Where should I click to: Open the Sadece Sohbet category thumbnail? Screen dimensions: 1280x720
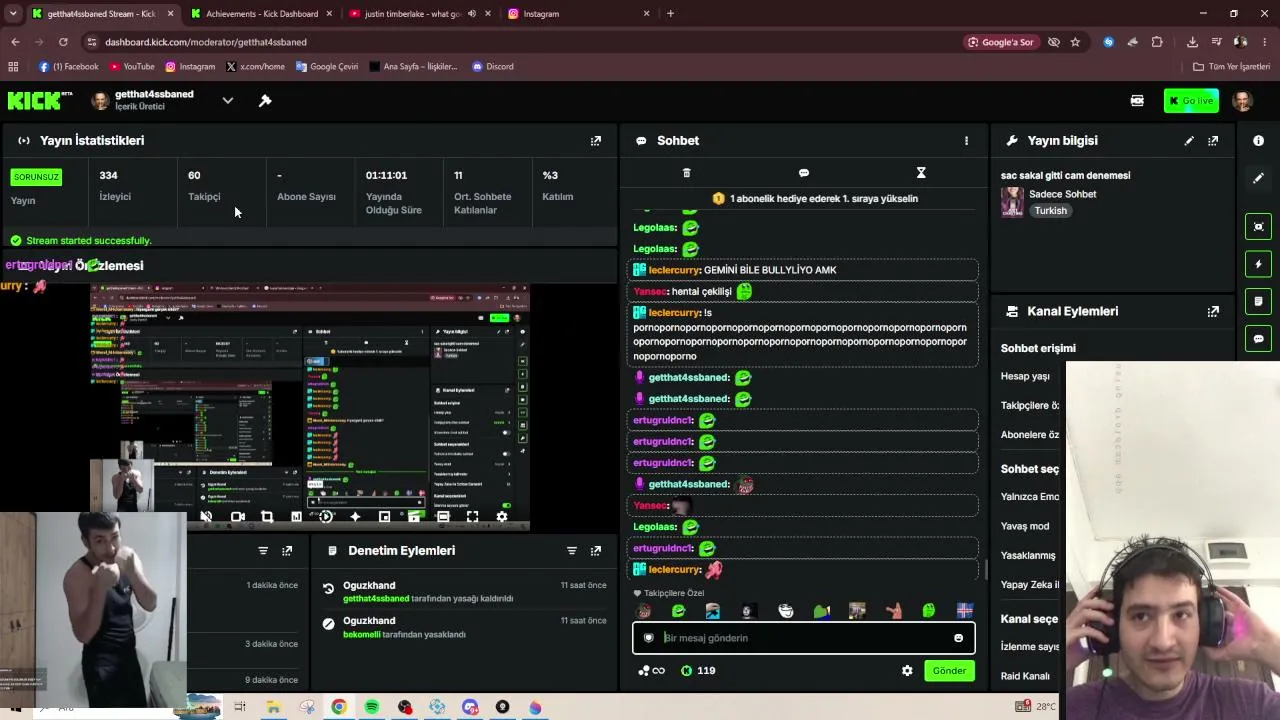pos(1012,202)
